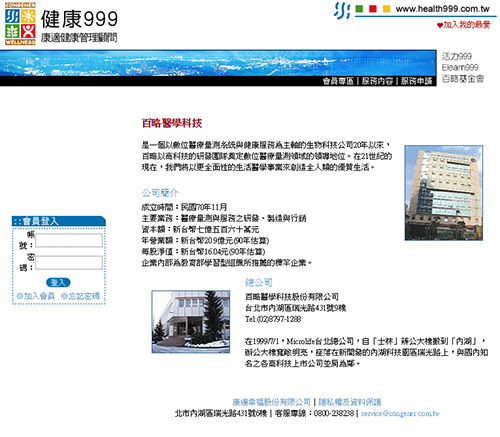This screenshot has width=500, height=437.
Task: Click the heart 加入我的最愛 link
Action: pyautogui.click(x=463, y=25)
